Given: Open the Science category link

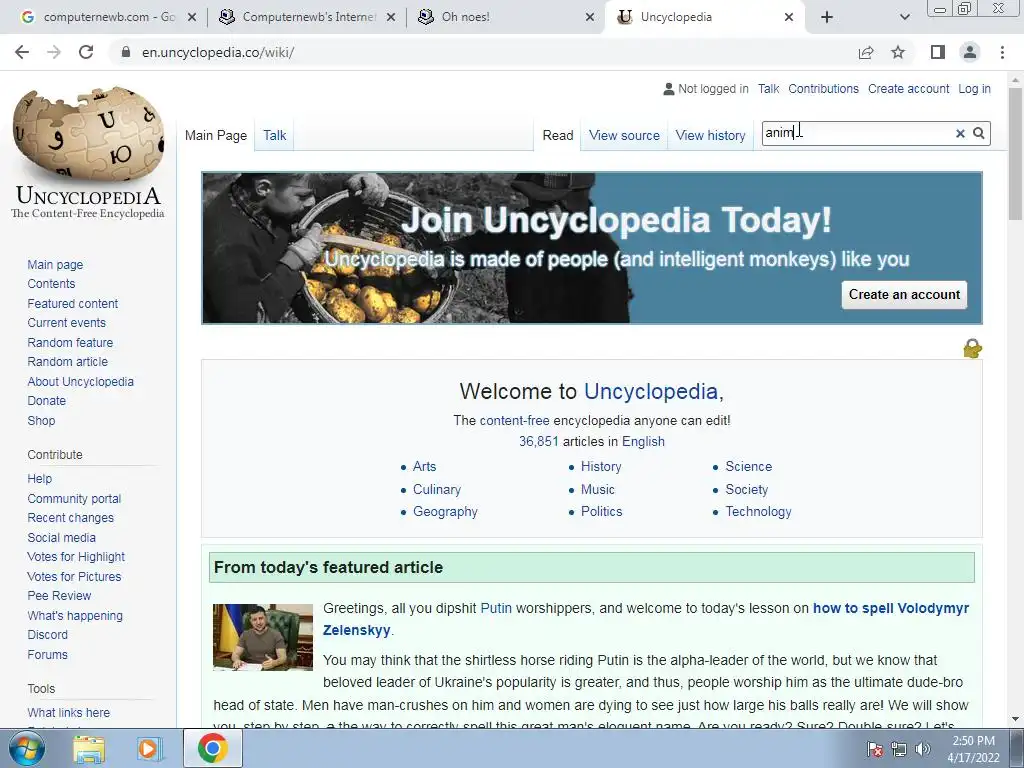Looking at the screenshot, I should (748, 466).
